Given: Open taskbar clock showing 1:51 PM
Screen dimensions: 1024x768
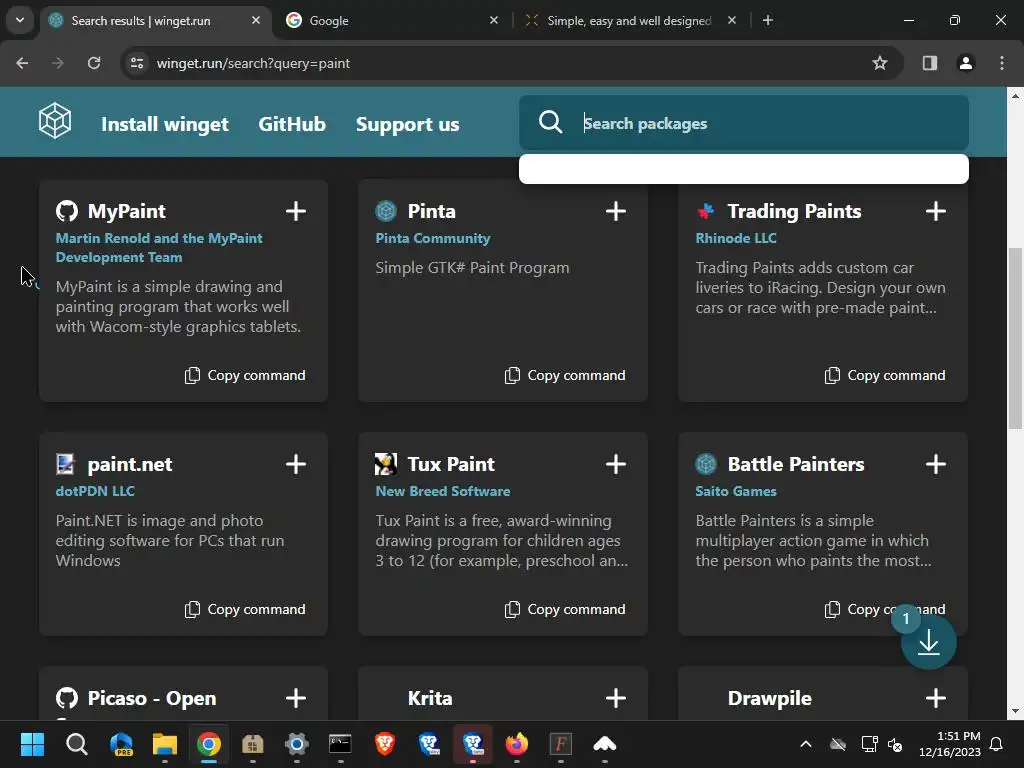Looking at the screenshot, I should tap(950, 744).
